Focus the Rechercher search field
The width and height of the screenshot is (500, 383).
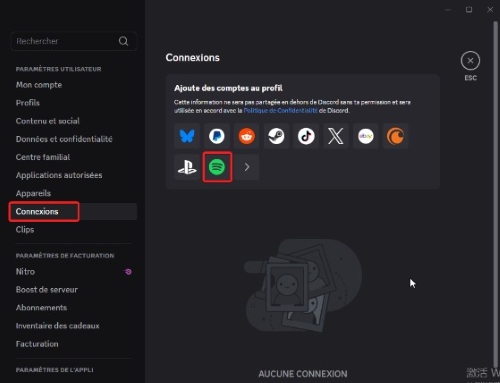tap(74, 41)
